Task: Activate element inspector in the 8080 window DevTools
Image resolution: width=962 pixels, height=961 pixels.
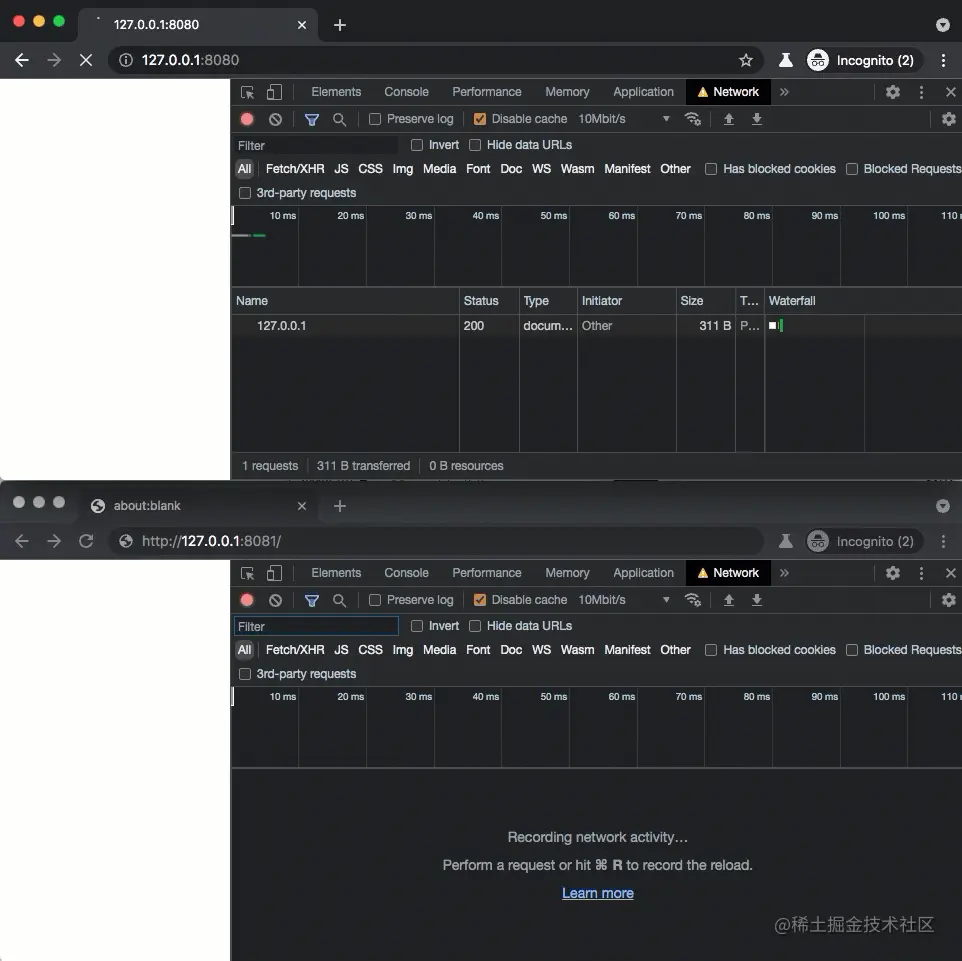Action: 248,92
